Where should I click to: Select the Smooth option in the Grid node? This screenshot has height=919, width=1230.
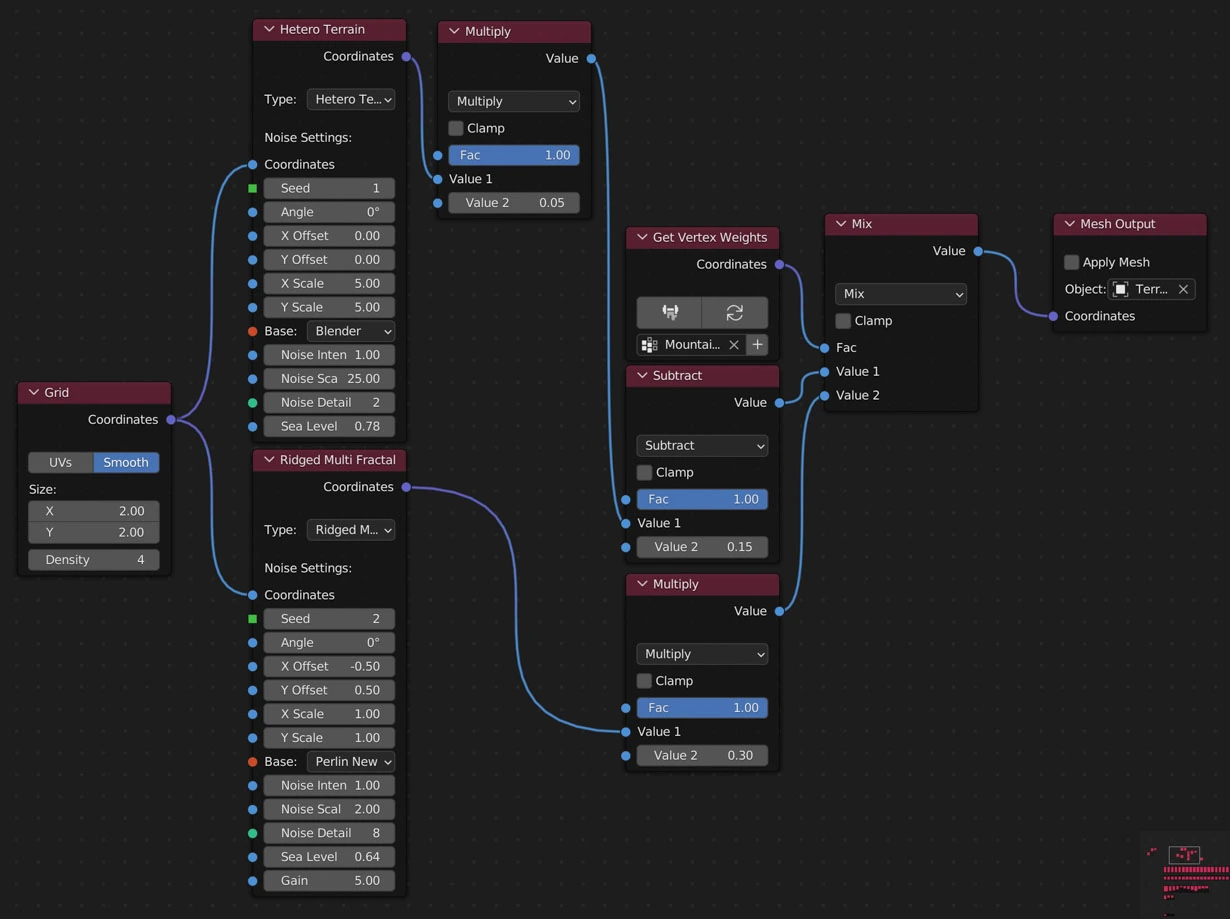[x=126, y=462]
